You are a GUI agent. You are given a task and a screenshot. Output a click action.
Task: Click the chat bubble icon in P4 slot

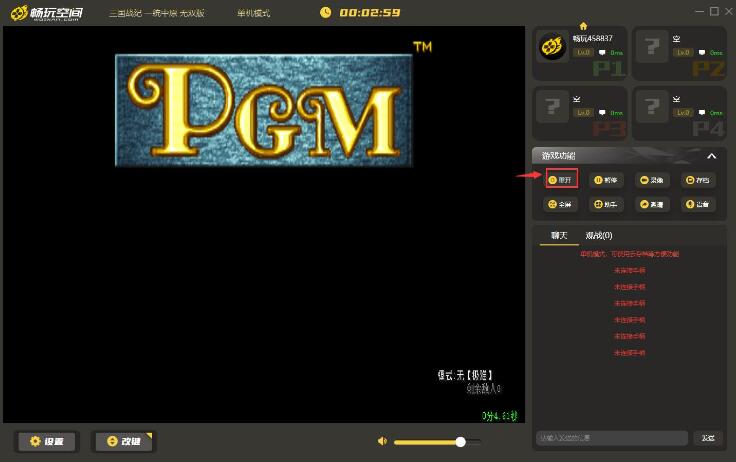[x=702, y=113]
